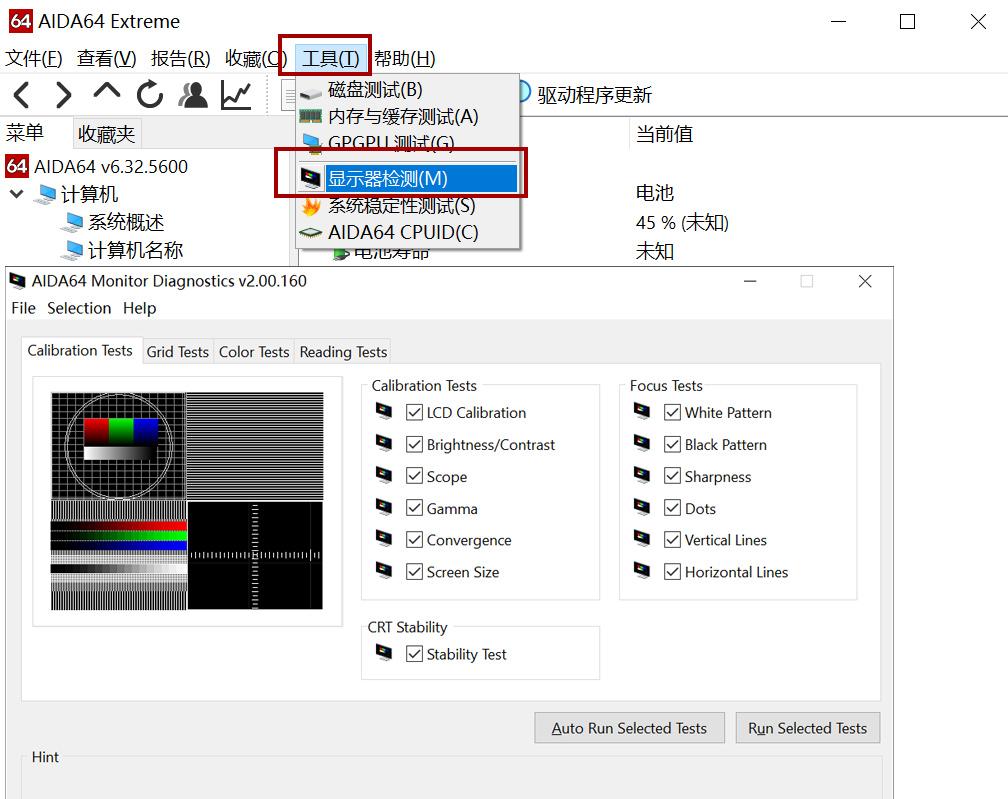This screenshot has height=799, width=1008.
Task: Uncheck the Gamma calibration checkbox
Action: pyautogui.click(x=414, y=508)
